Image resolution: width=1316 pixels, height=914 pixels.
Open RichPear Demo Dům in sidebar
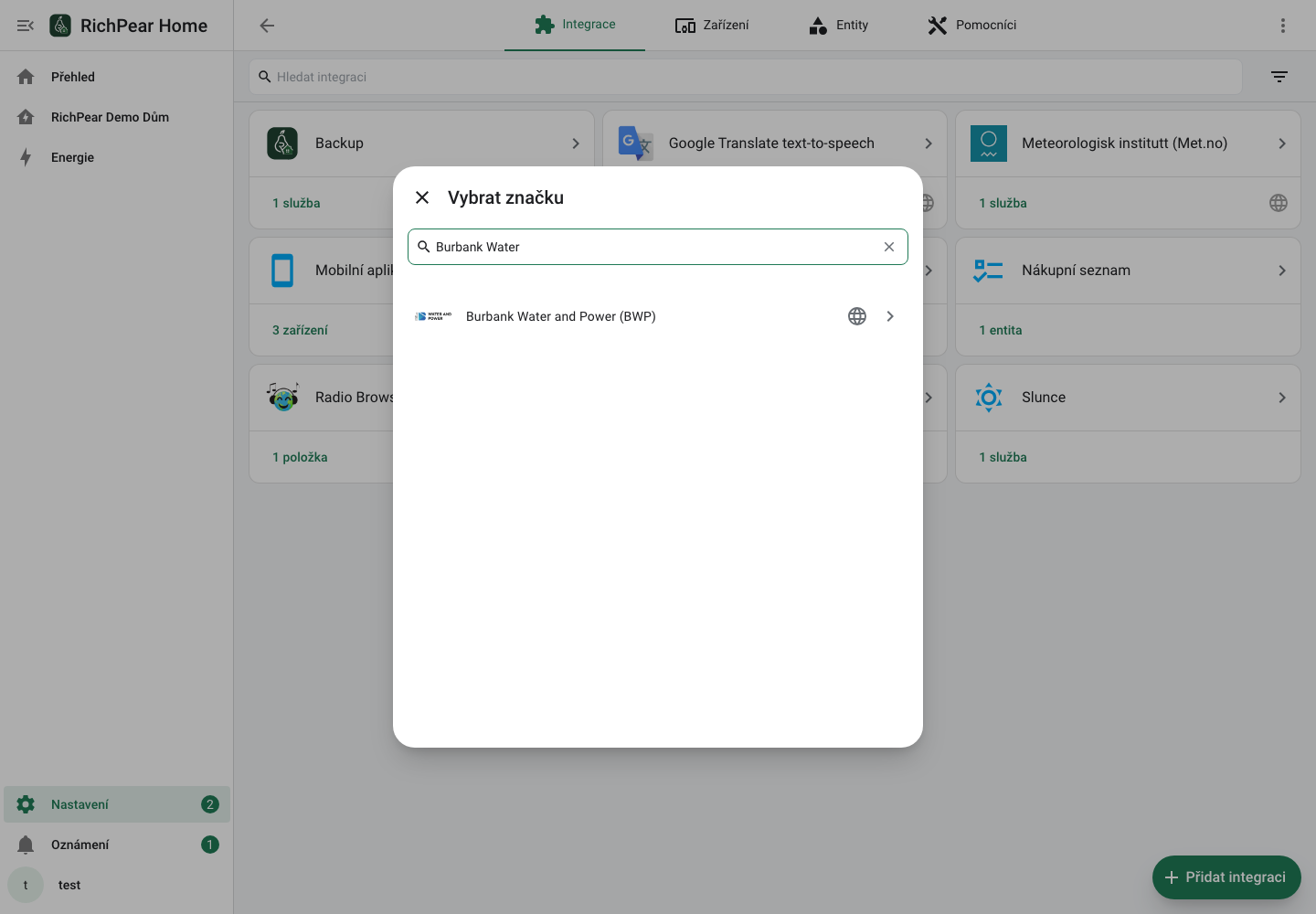(117, 117)
